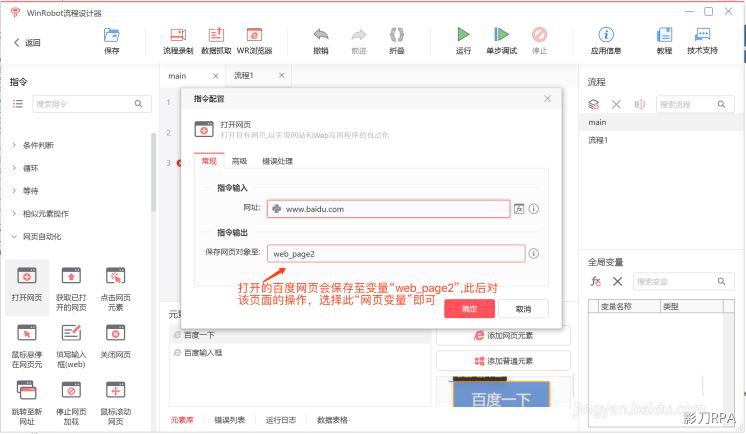Click the web_page2 output field
This screenshot has width=746, height=434.
pyautogui.click(x=396, y=254)
